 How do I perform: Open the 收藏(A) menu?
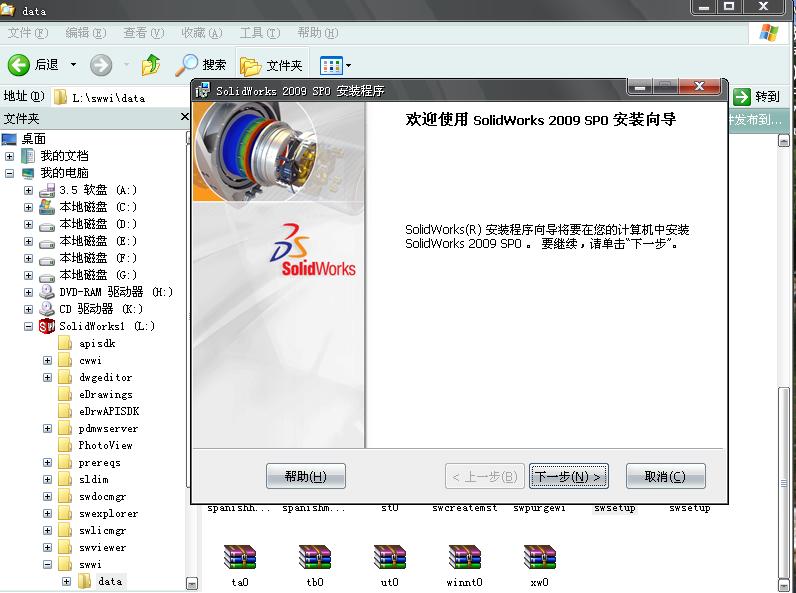point(202,33)
